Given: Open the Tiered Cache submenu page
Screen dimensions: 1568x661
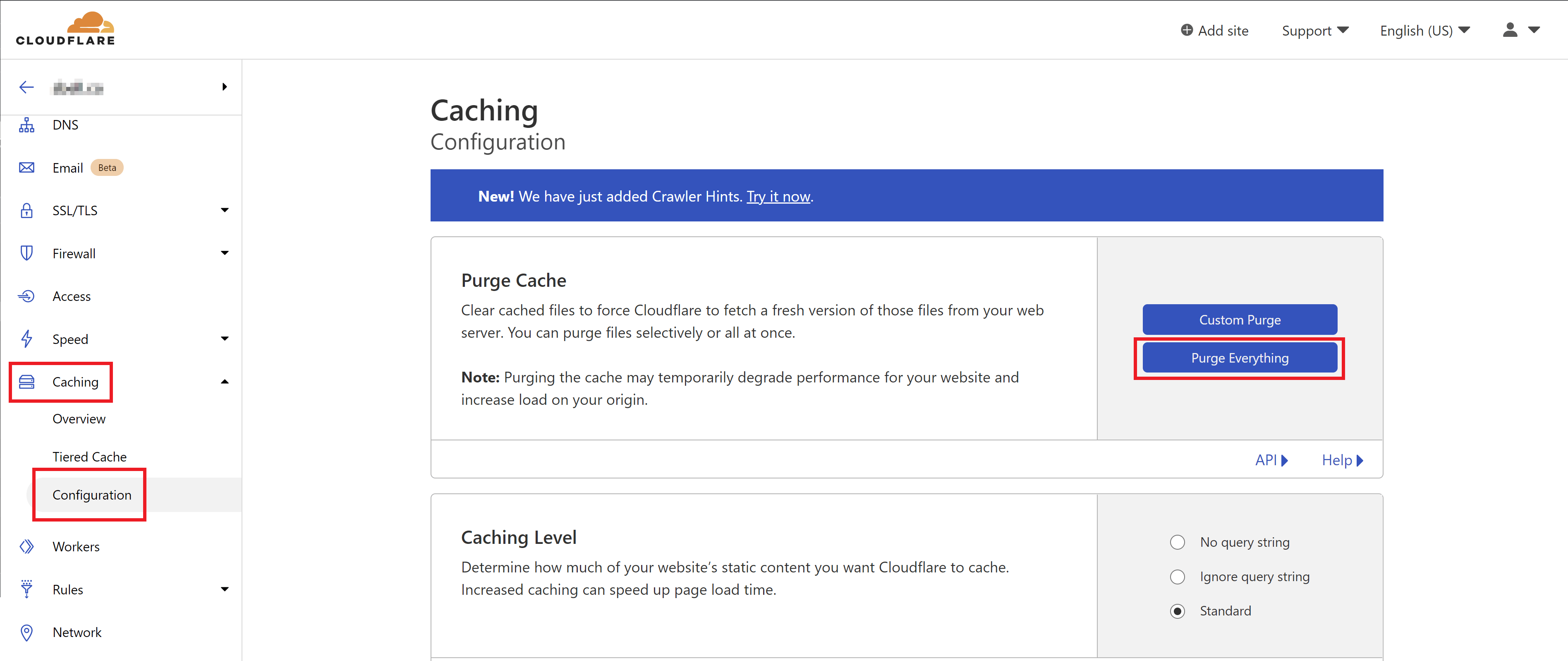Looking at the screenshot, I should point(89,457).
